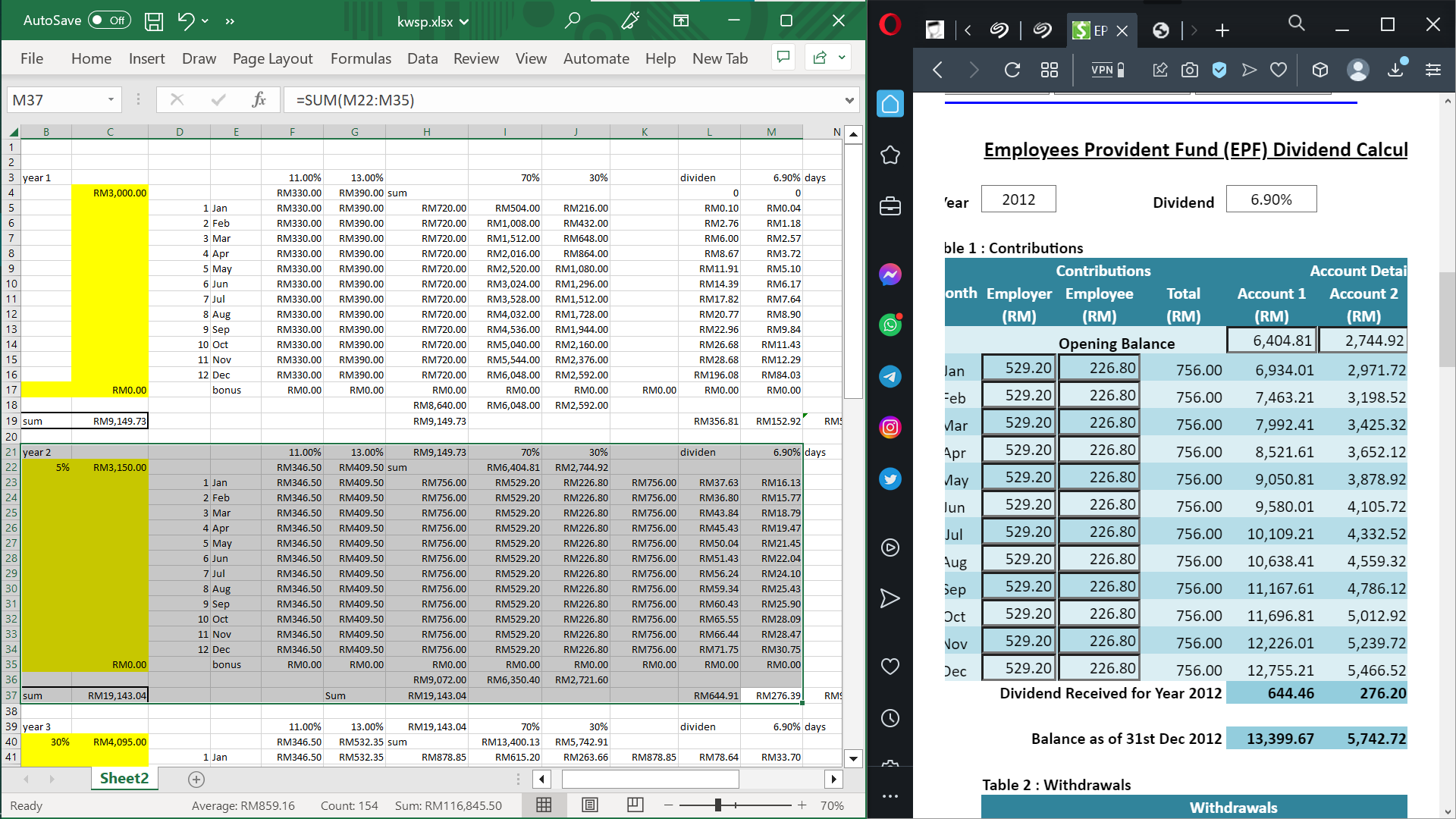Viewport: 1456px width, 819px height.
Task: Open Share dropdown arrow in Excel
Action: pyautogui.click(x=842, y=58)
